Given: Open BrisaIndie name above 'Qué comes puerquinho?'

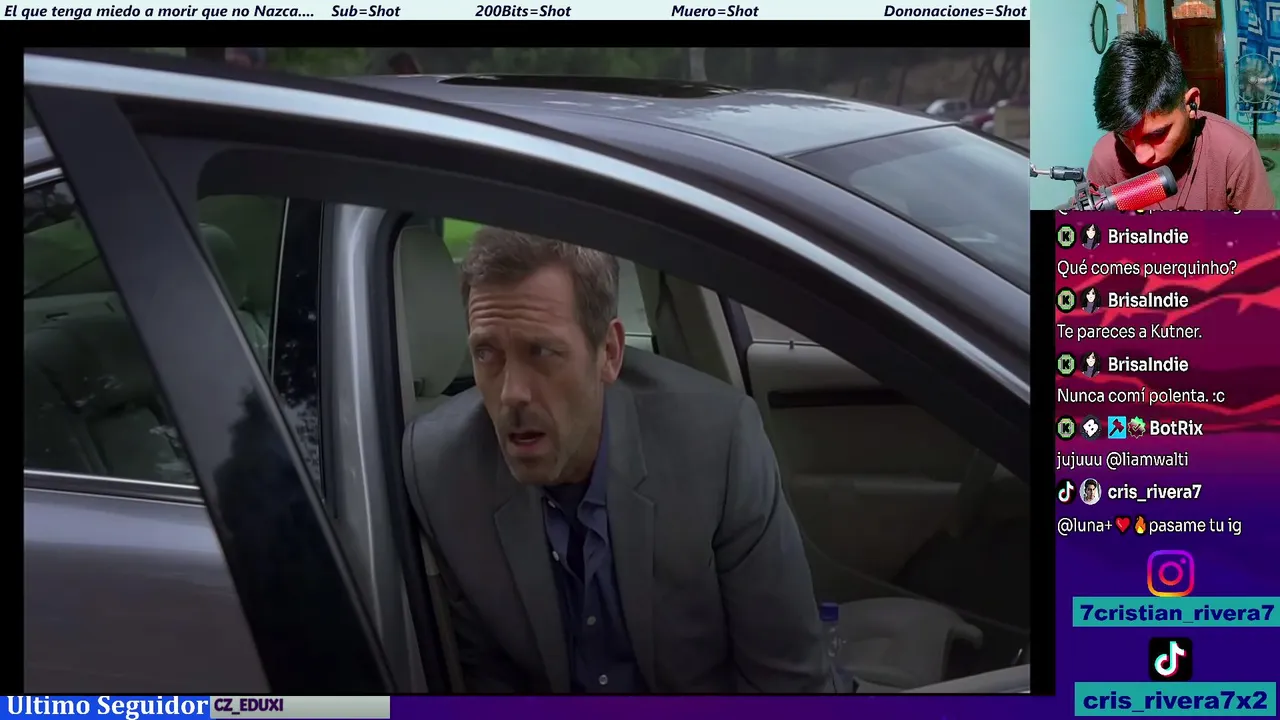Looking at the screenshot, I should (1148, 236).
